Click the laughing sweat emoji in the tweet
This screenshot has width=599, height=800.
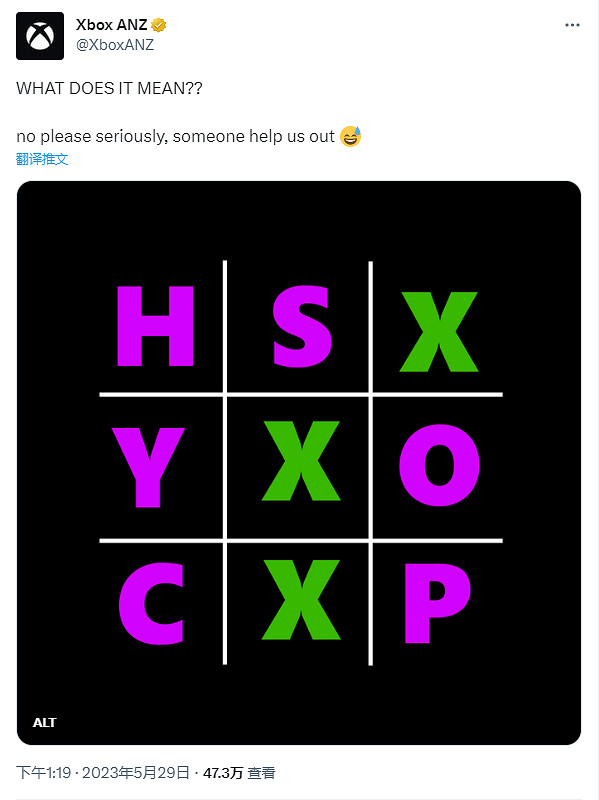coord(350,135)
